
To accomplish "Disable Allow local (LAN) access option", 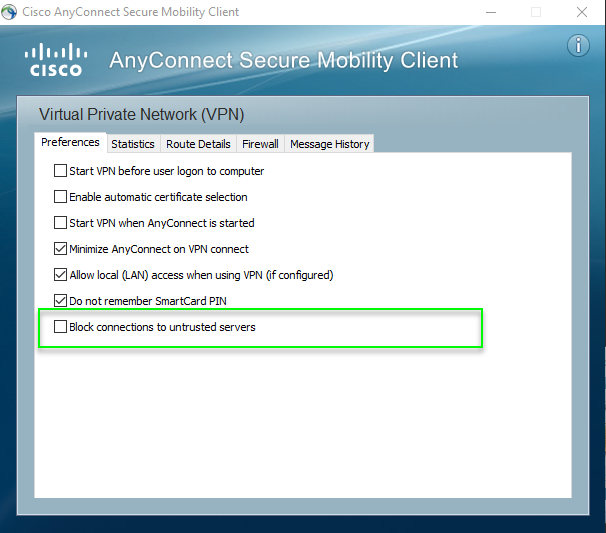I will click(x=61, y=275).
